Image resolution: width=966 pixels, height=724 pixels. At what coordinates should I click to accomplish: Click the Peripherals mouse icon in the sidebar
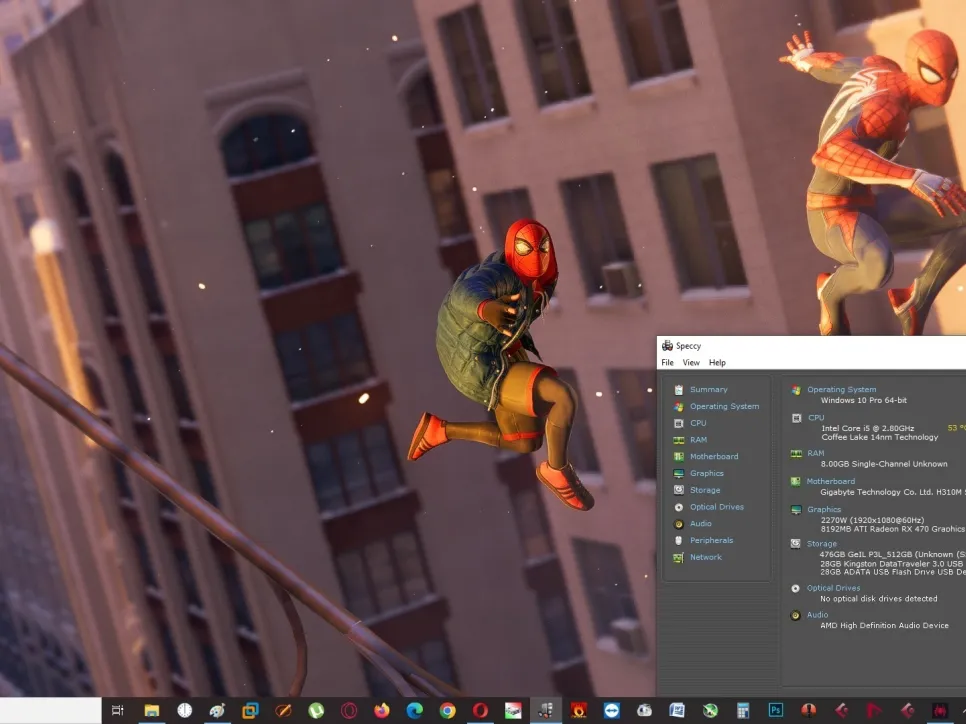coord(679,541)
